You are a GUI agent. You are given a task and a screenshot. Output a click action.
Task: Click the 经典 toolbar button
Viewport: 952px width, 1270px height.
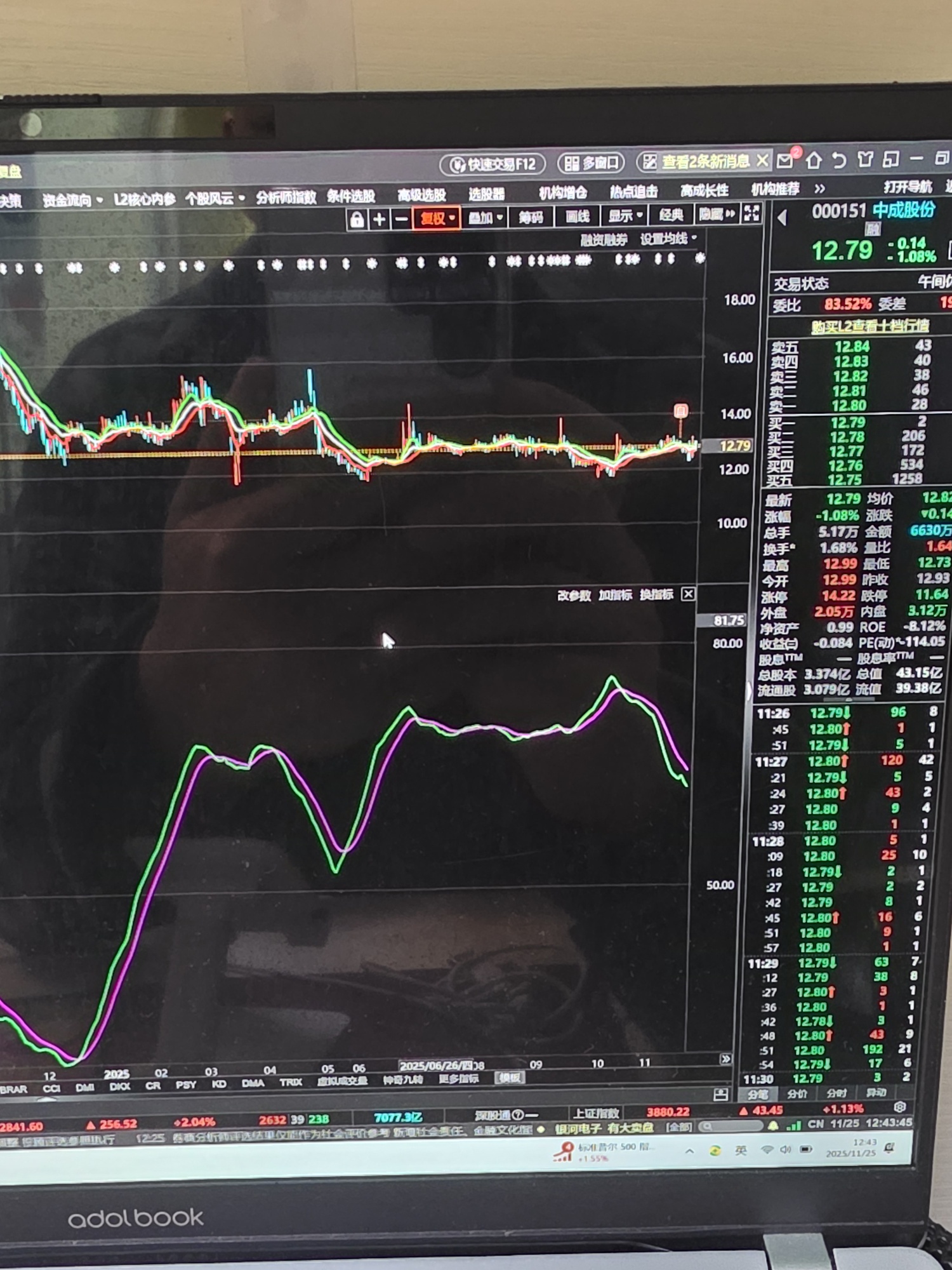pyautogui.click(x=671, y=215)
